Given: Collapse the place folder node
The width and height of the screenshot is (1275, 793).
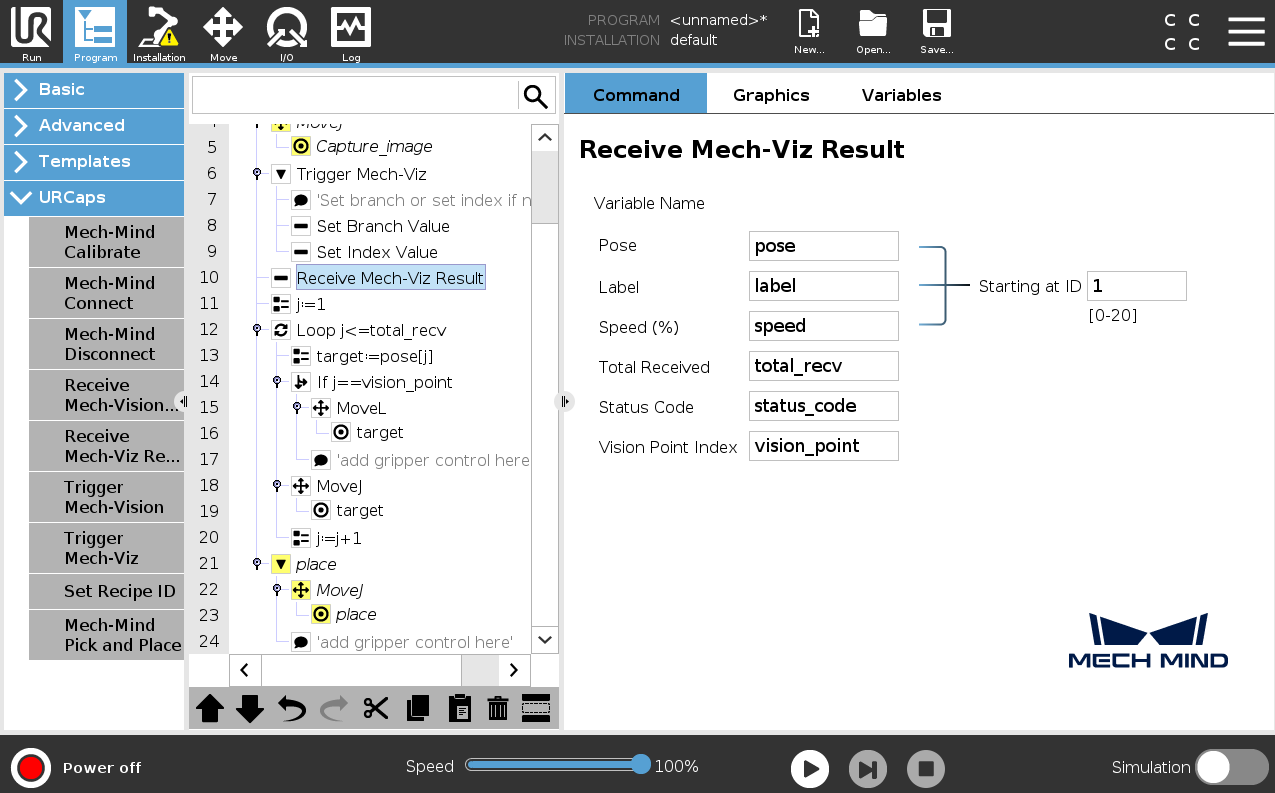Looking at the screenshot, I should pos(257,564).
